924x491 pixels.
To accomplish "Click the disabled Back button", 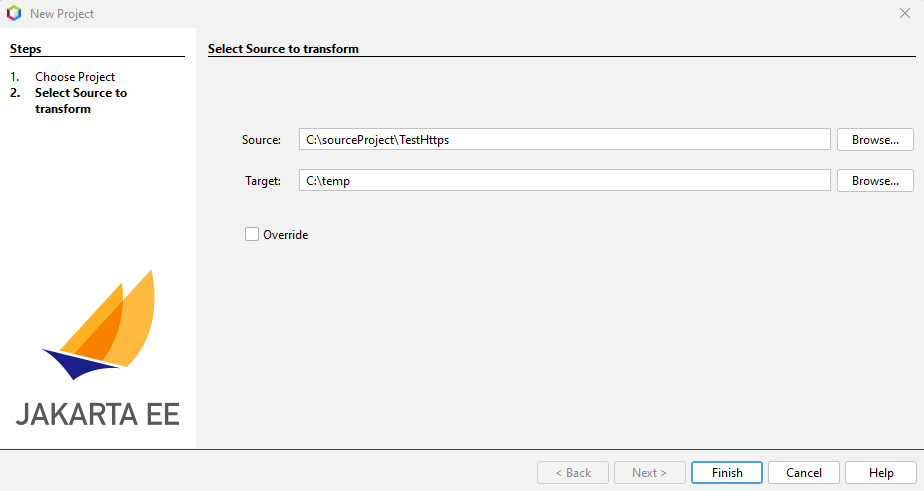I will click(572, 473).
